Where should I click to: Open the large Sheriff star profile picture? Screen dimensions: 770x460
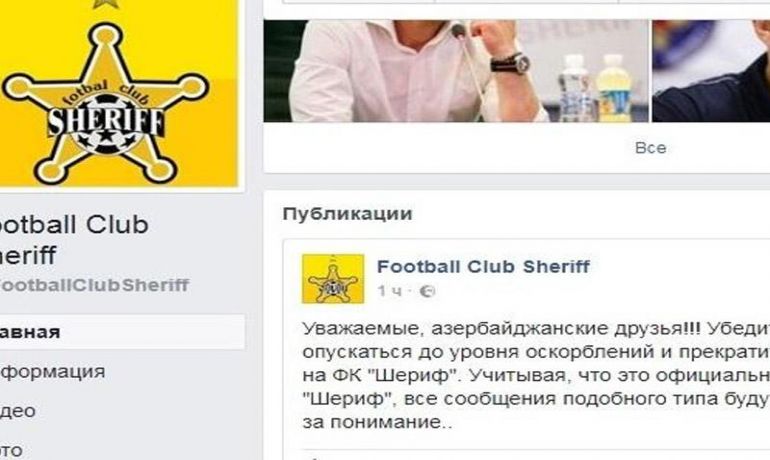pyautogui.click(x=118, y=93)
